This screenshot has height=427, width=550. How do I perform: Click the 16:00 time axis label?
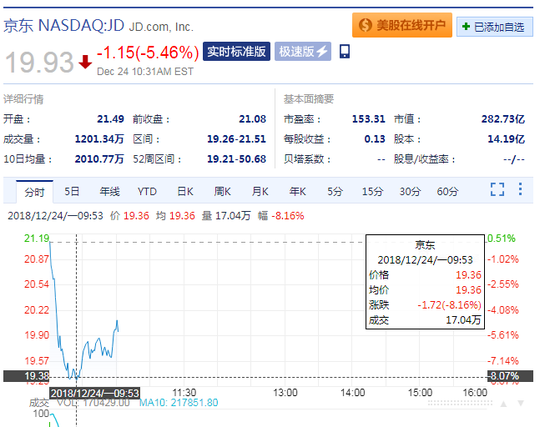(475, 392)
